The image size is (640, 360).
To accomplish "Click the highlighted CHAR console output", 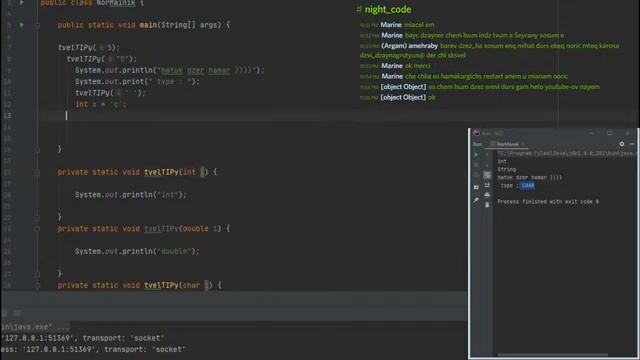I will point(527,186).
